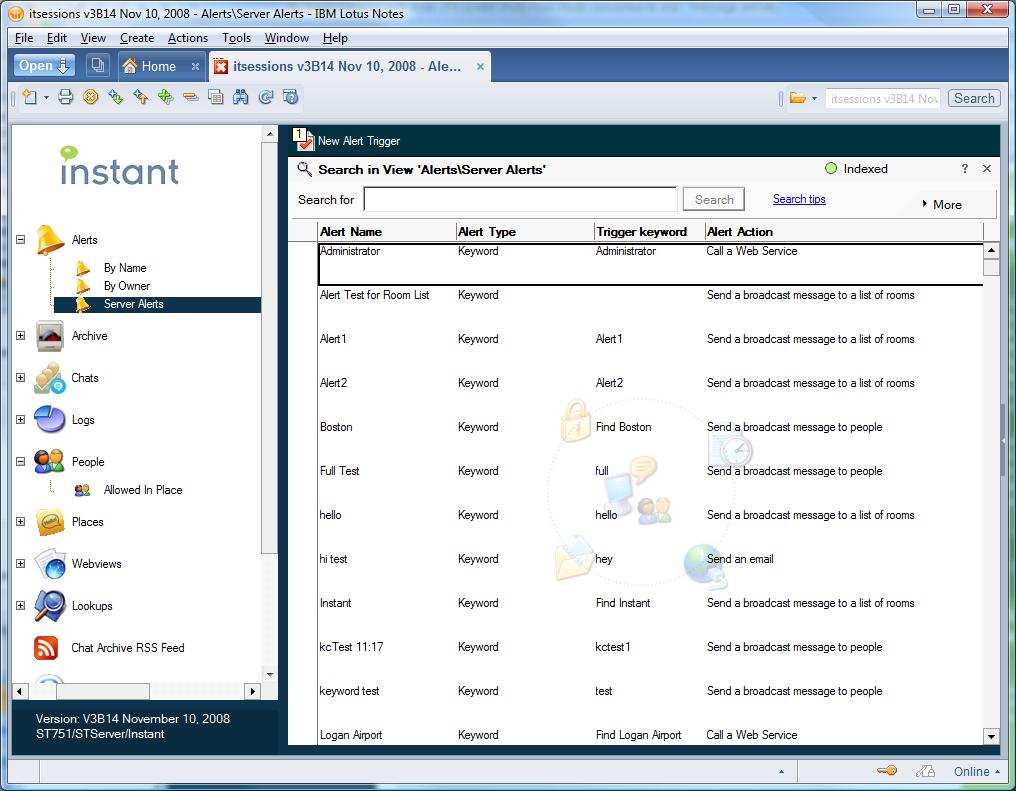The image size is (1016, 791).
Task: Click the Lookups magnifier icon
Action: tap(50, 606)
